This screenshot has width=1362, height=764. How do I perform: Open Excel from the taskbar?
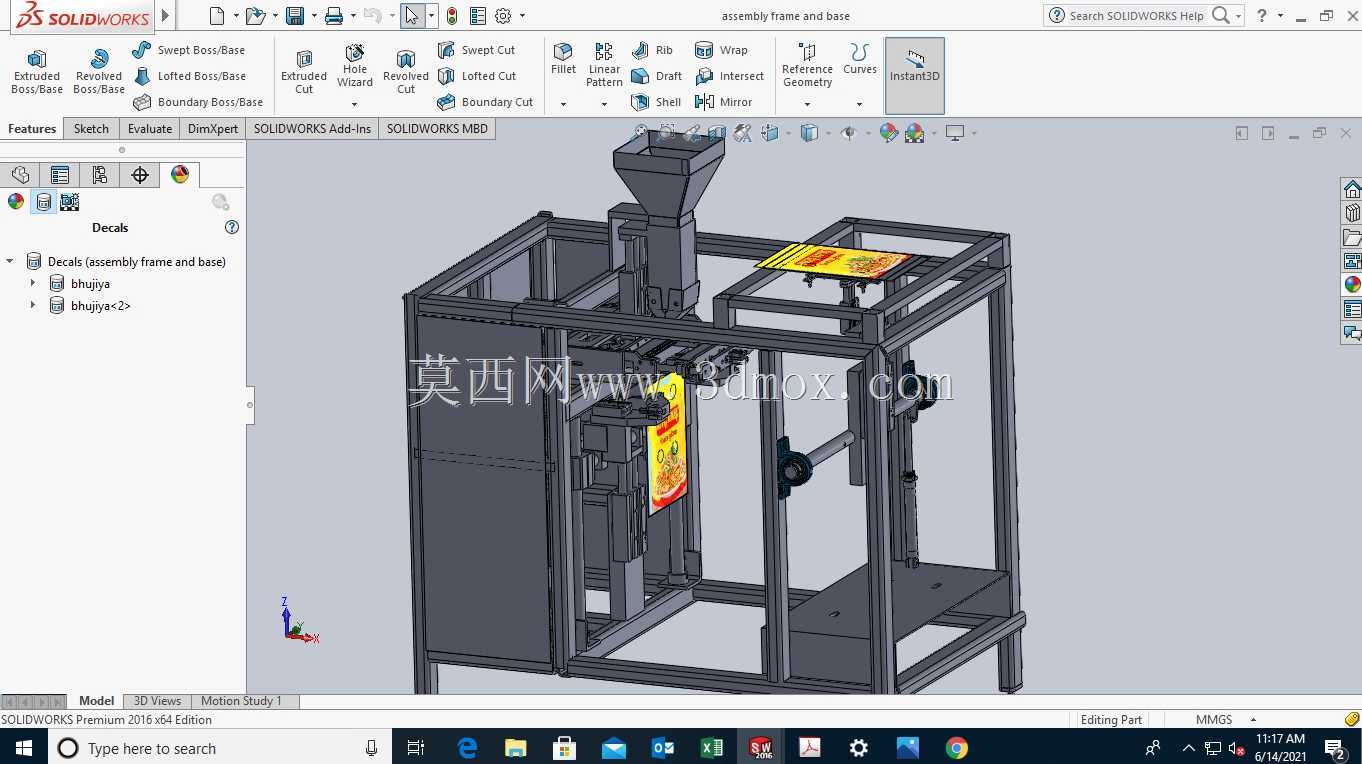711,748
